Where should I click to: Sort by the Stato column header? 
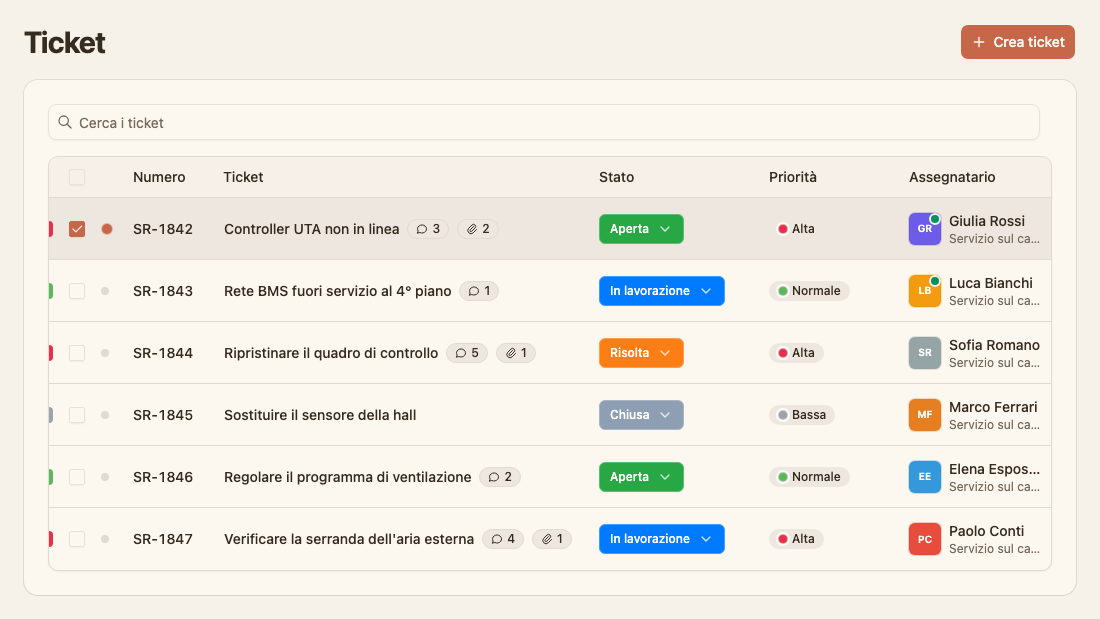(x=617, y=177)
